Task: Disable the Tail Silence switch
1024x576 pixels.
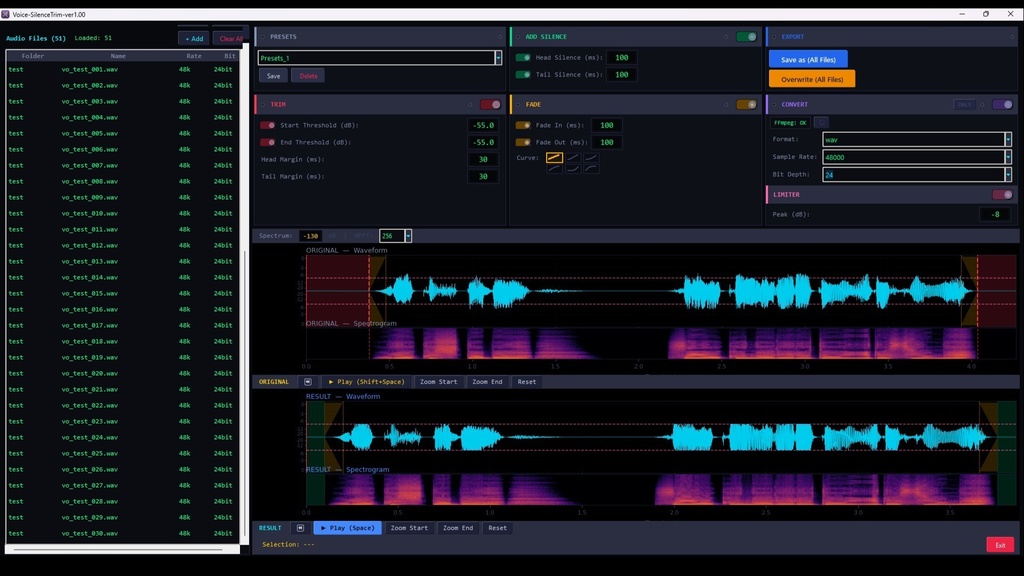Action: (x=523, y=74)
